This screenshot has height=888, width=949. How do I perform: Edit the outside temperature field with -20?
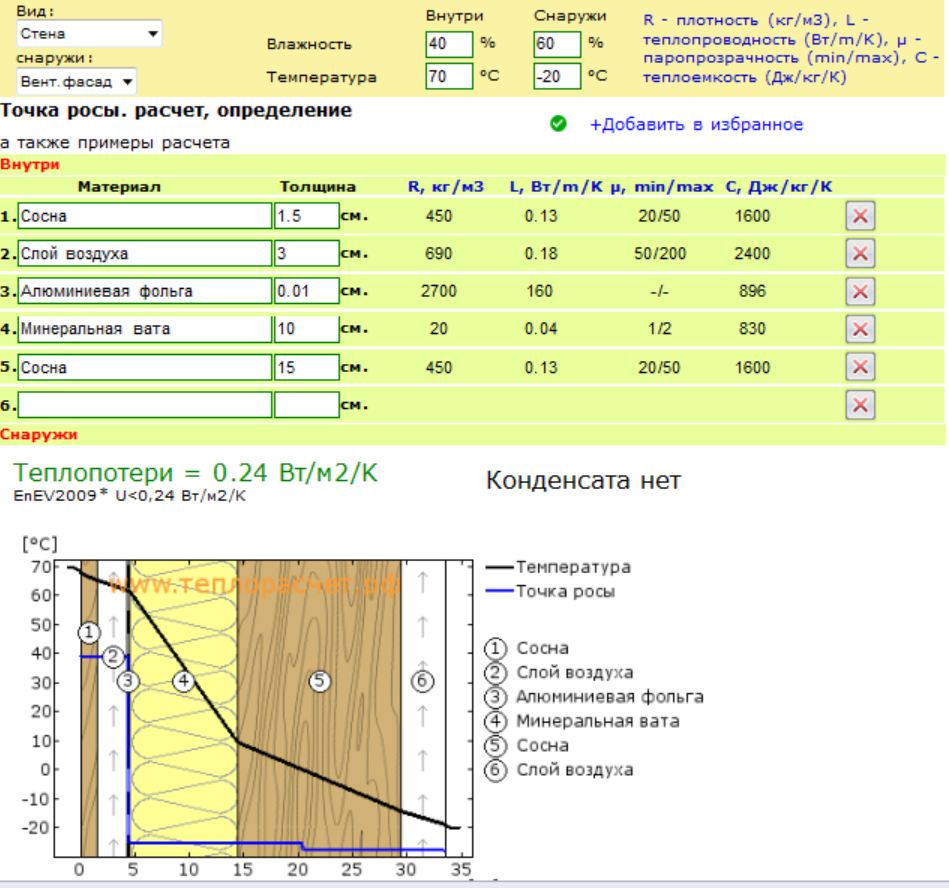548,76
